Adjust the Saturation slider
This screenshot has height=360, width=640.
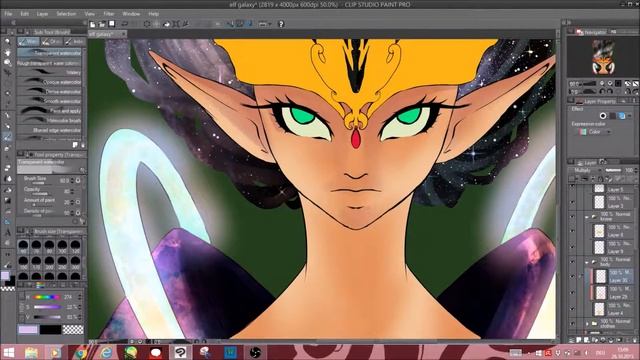click(x=47, y=307)
